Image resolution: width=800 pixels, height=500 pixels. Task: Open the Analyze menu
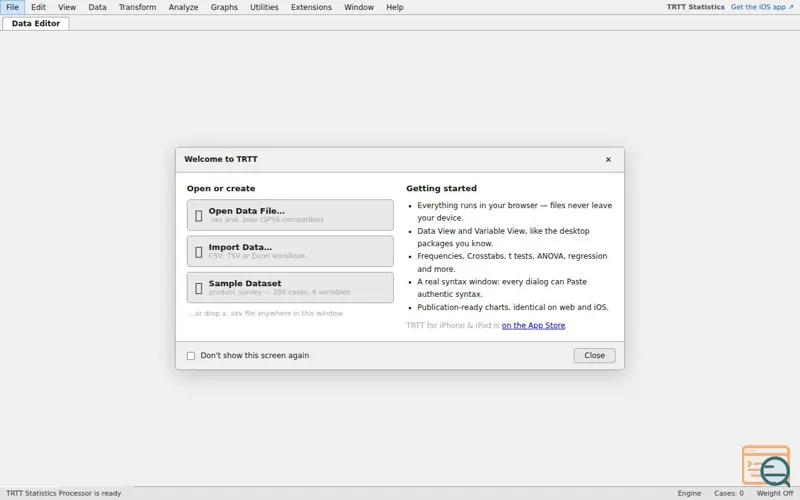[x=183, y=7]
